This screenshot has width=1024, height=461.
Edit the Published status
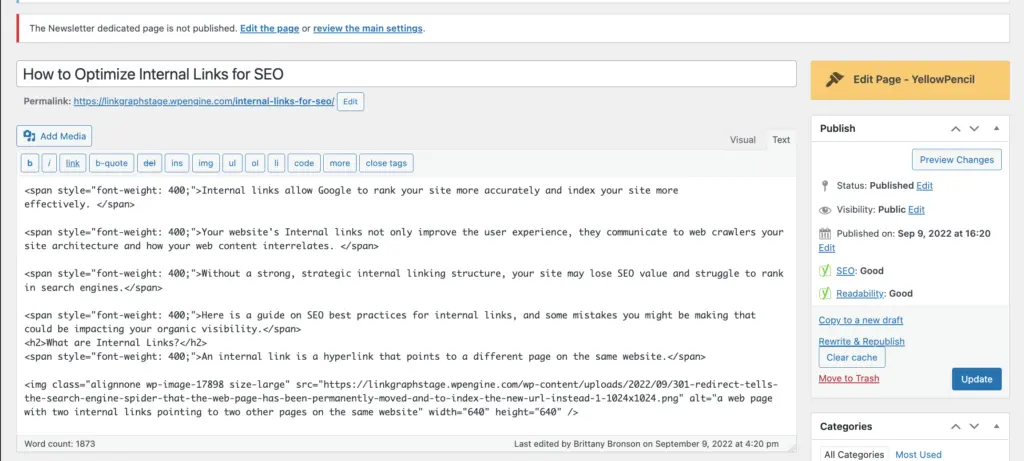pyautogui.click(x=924, y=185)
